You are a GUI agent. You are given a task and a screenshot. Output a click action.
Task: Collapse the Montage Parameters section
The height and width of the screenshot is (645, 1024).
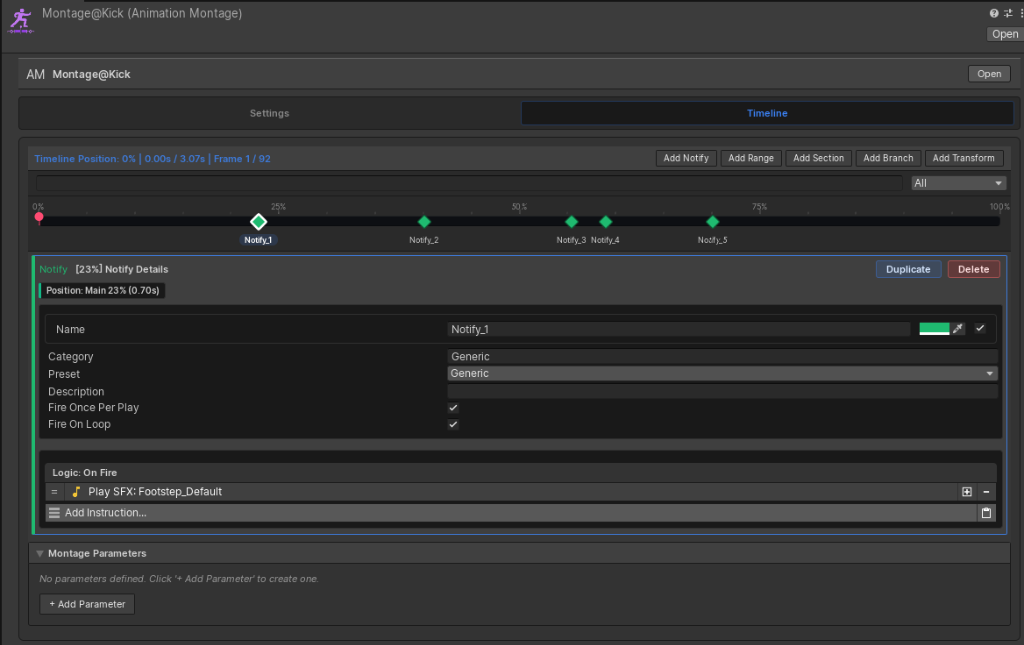click(x=40, y=554)
